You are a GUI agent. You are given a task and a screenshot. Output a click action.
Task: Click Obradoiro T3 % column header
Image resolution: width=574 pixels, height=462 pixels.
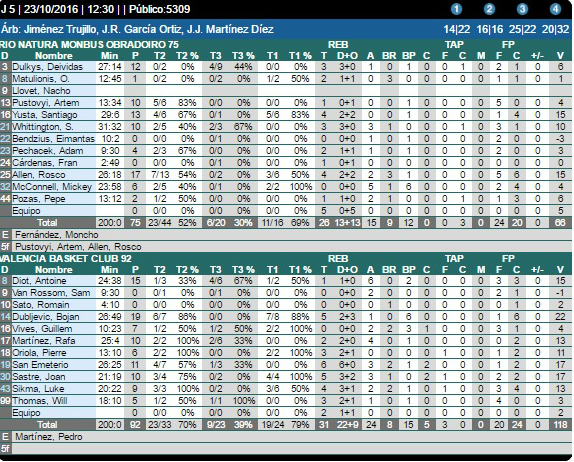[x=243, y=56]
